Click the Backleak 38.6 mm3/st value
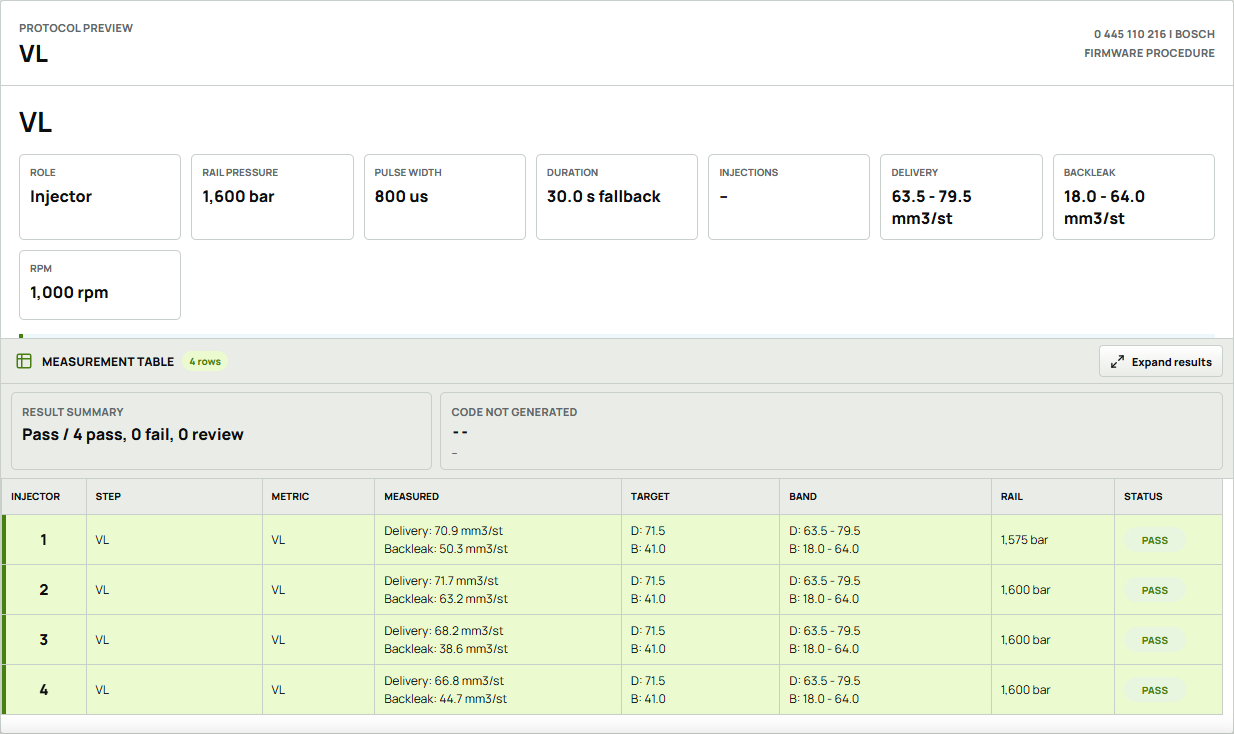1234x734 pixels. (x=446, y=649)
